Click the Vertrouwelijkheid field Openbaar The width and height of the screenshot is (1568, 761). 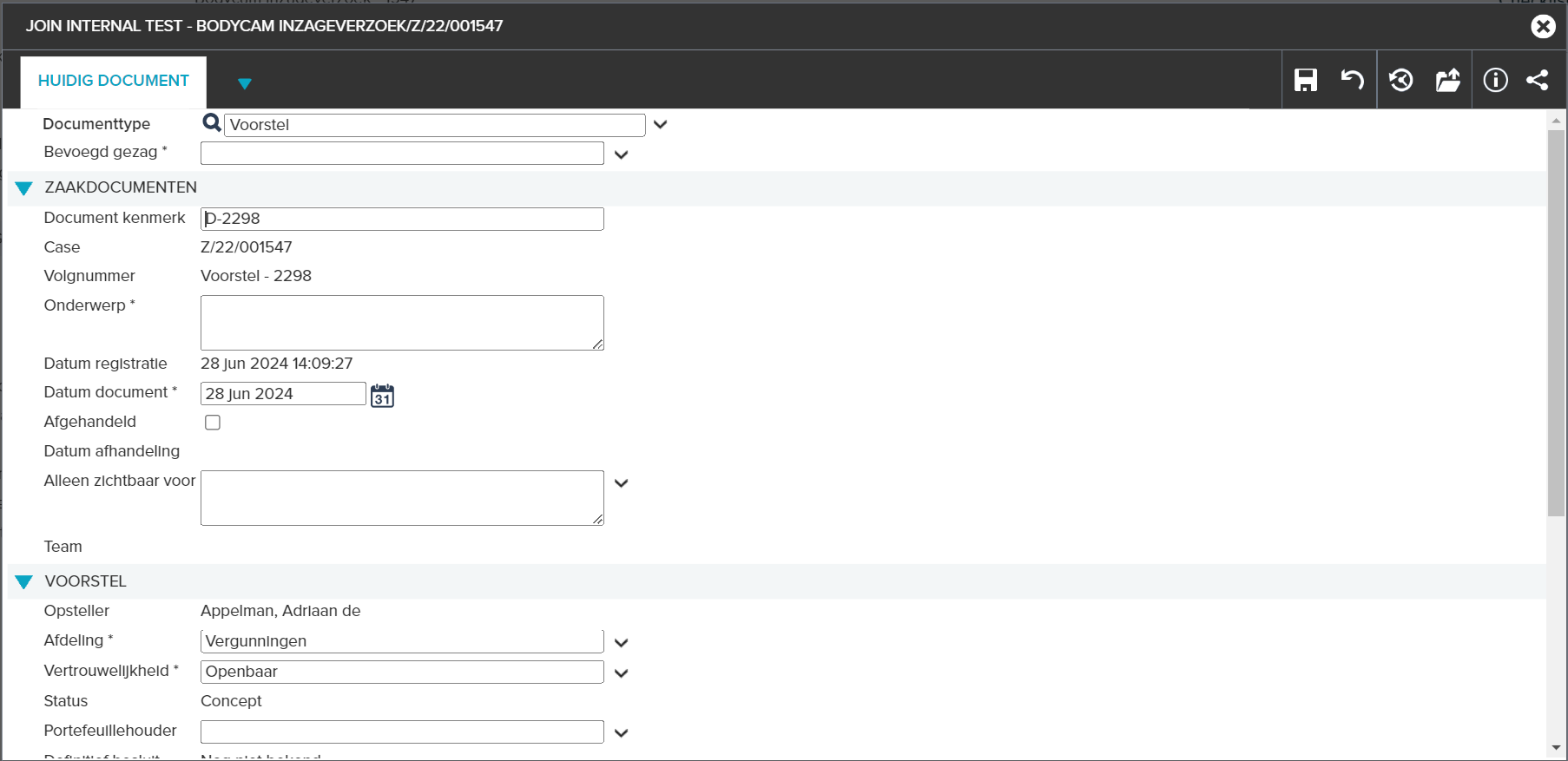tap(402, 672)
